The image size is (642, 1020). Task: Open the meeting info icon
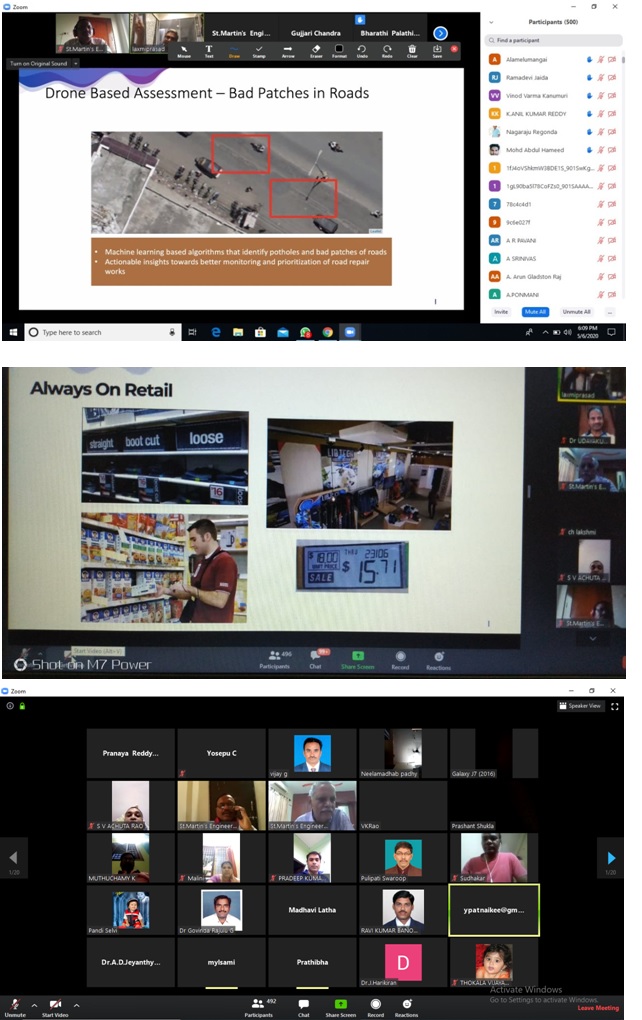pyautogui.click(x=10, y=706)
